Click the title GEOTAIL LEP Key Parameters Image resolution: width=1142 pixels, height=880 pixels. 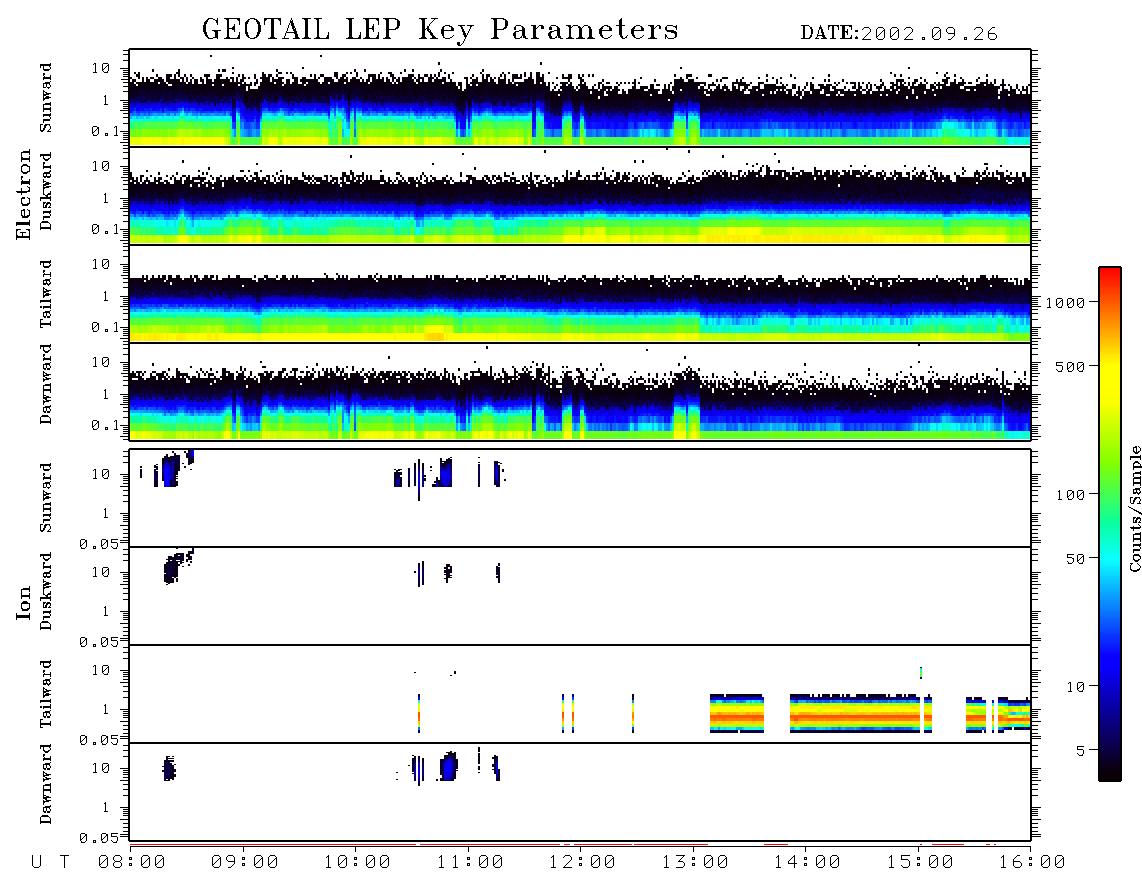[x=440, y=30]
